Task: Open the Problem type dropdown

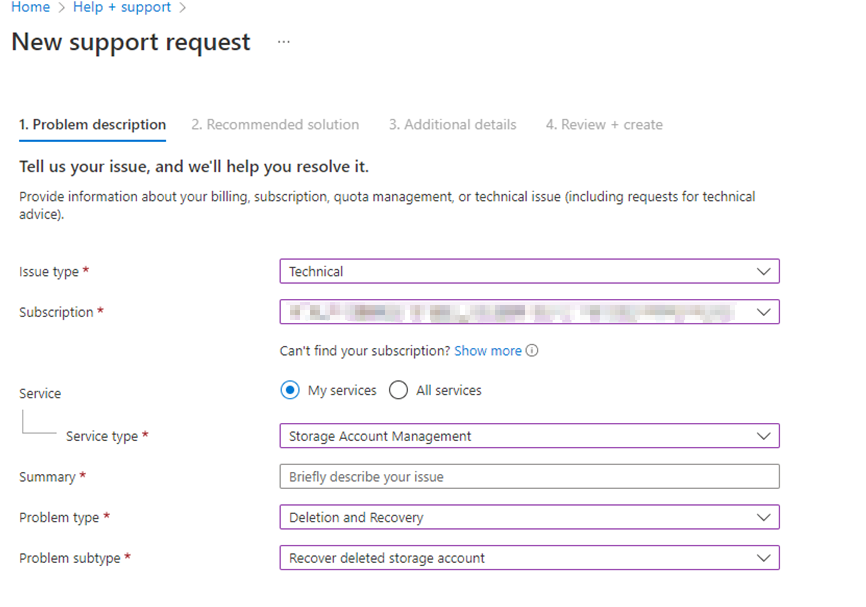Action: coord(529,517)
